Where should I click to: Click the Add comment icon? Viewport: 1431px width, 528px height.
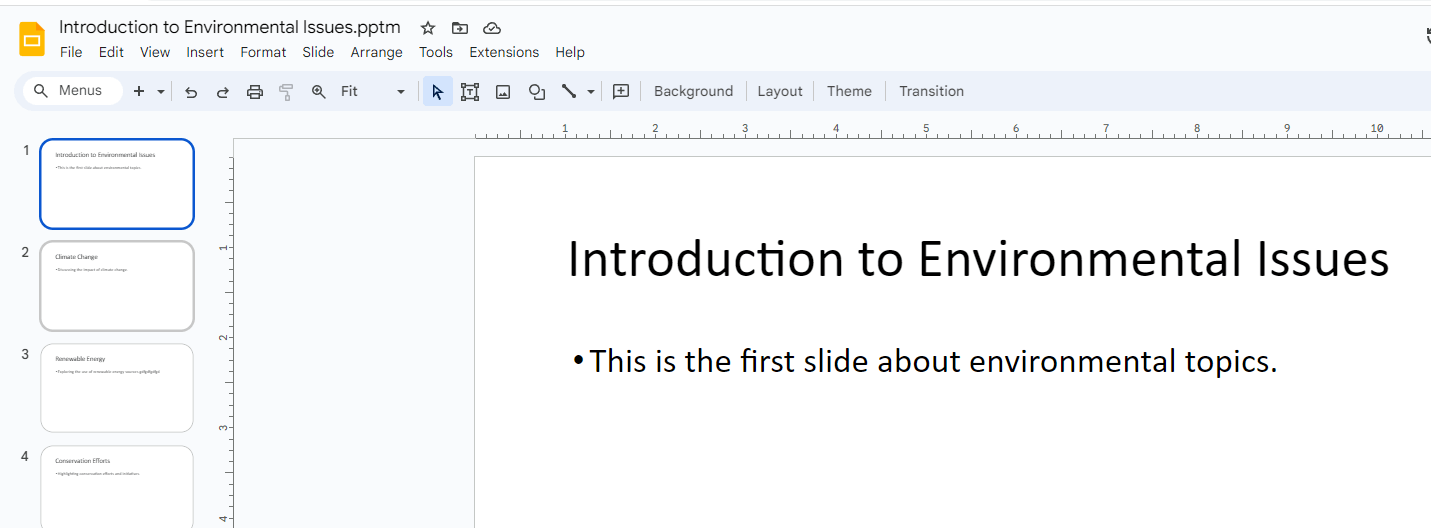[621, 92]
